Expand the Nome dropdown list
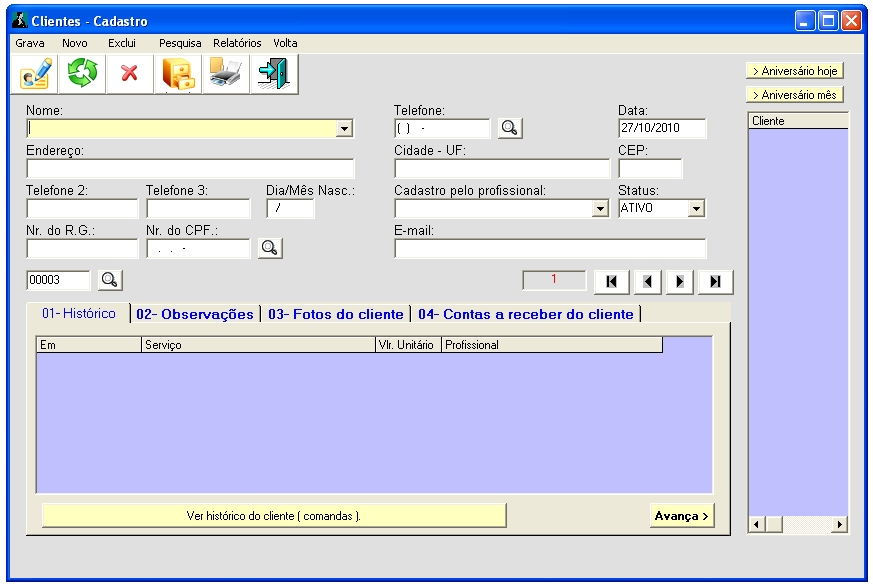 pos(345,129)
